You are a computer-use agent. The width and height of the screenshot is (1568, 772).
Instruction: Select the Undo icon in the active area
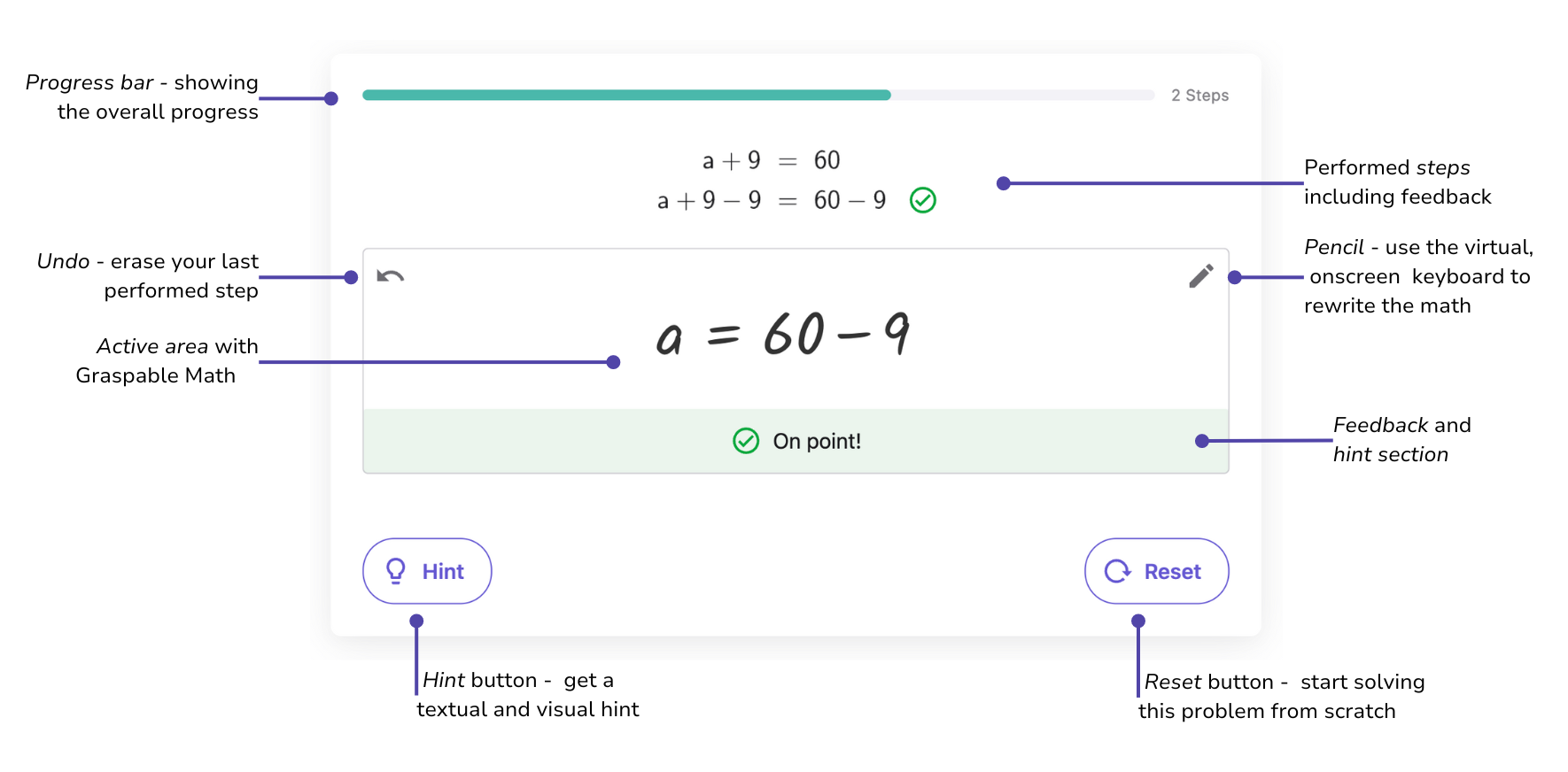[x=390, y=275]
